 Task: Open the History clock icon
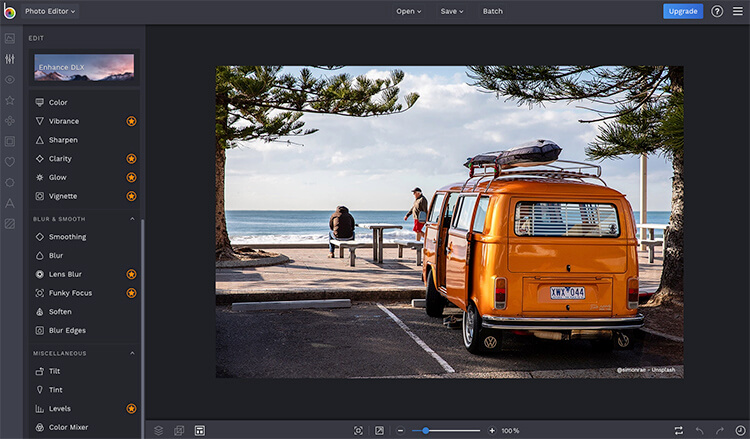(739, 430)
